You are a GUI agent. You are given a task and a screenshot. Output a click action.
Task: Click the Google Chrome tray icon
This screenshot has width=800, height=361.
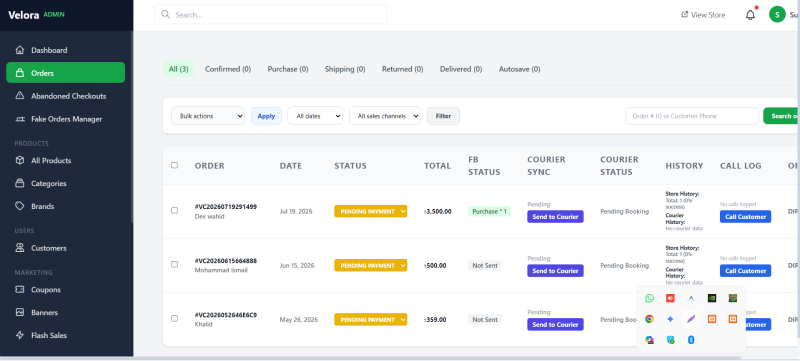[x=649, y=319]
